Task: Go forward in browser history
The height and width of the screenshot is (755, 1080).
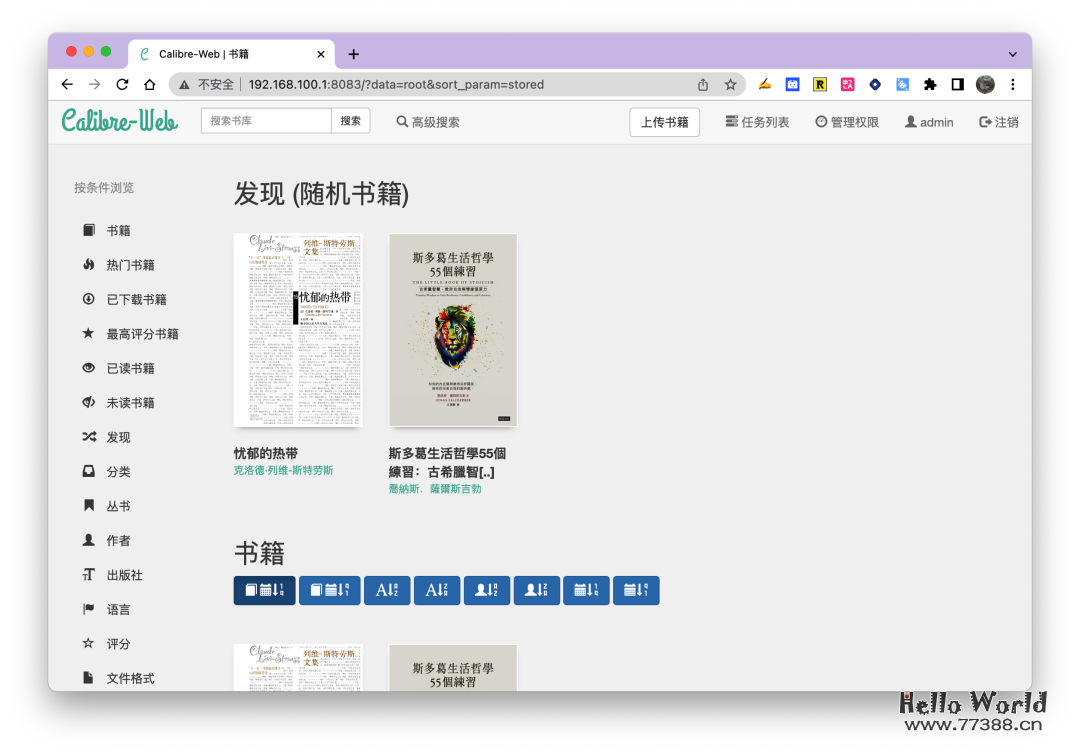Action: 94,84
